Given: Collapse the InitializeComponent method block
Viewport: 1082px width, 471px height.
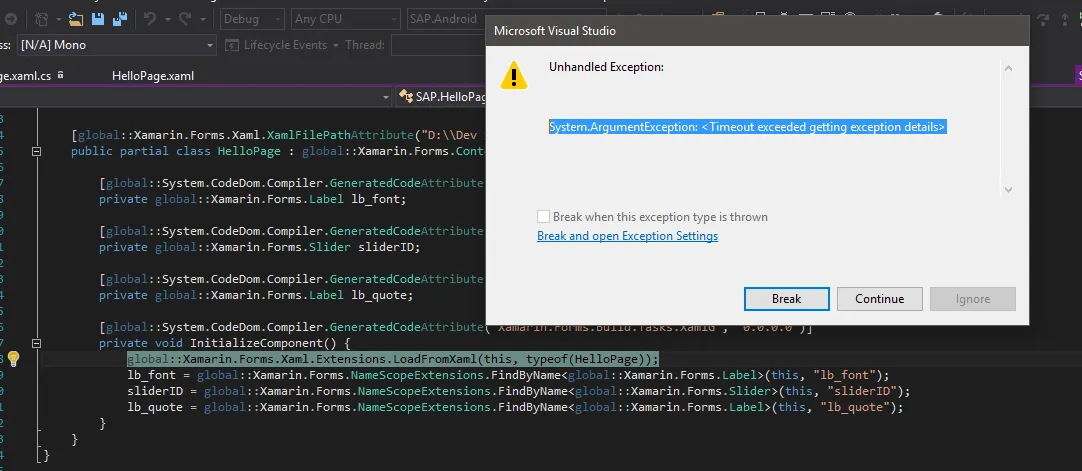Looking at the screenshot, I should point(37,343).
